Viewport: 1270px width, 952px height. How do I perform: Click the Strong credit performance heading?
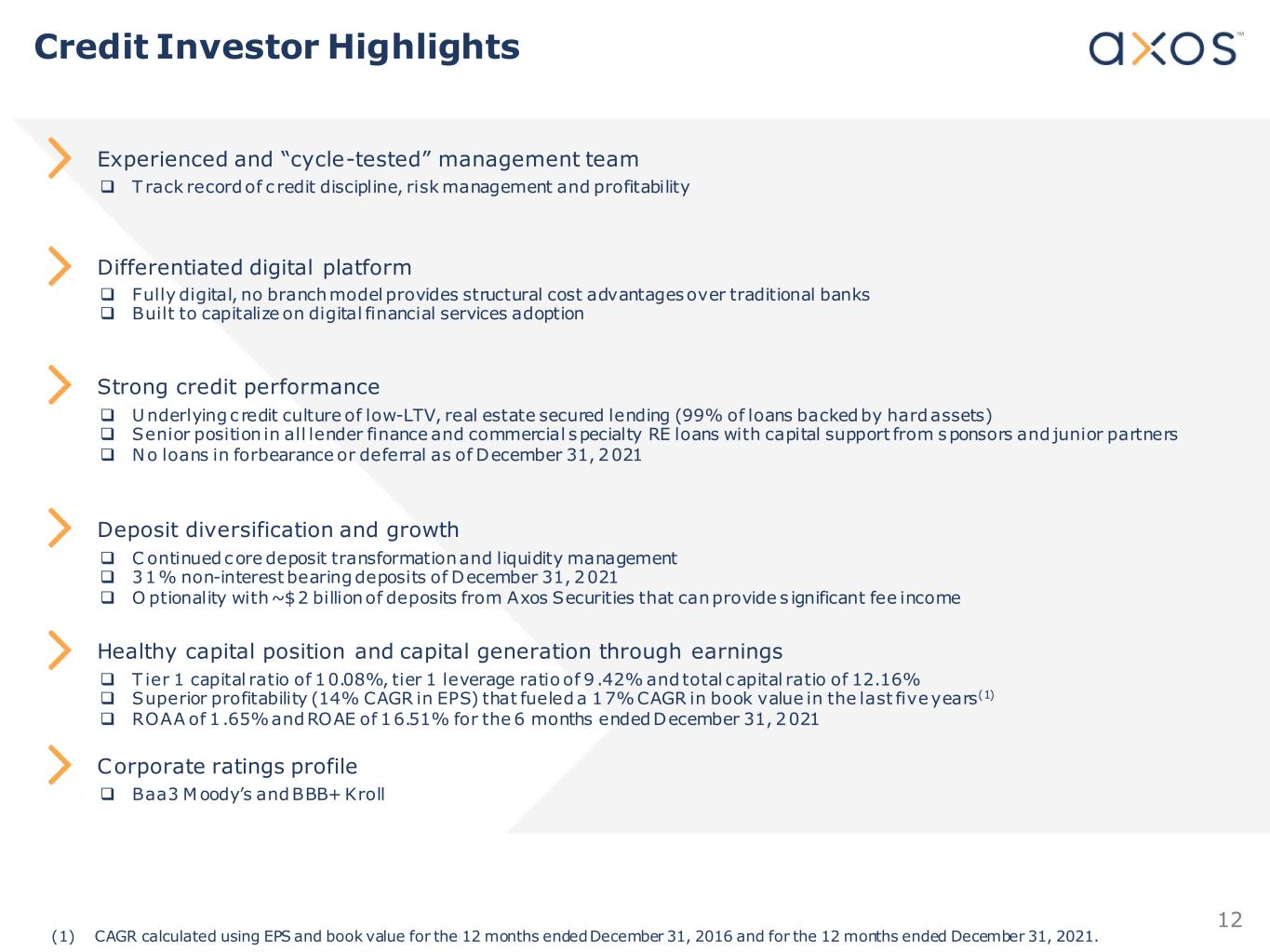(x=238, y=386)
